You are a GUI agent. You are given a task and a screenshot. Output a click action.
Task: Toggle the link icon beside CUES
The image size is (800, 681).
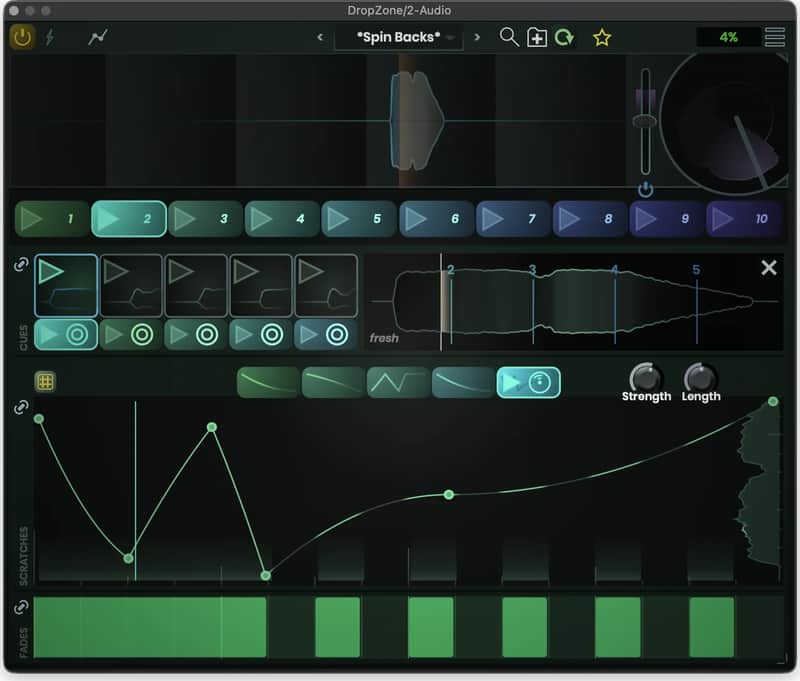pos(21,265)
